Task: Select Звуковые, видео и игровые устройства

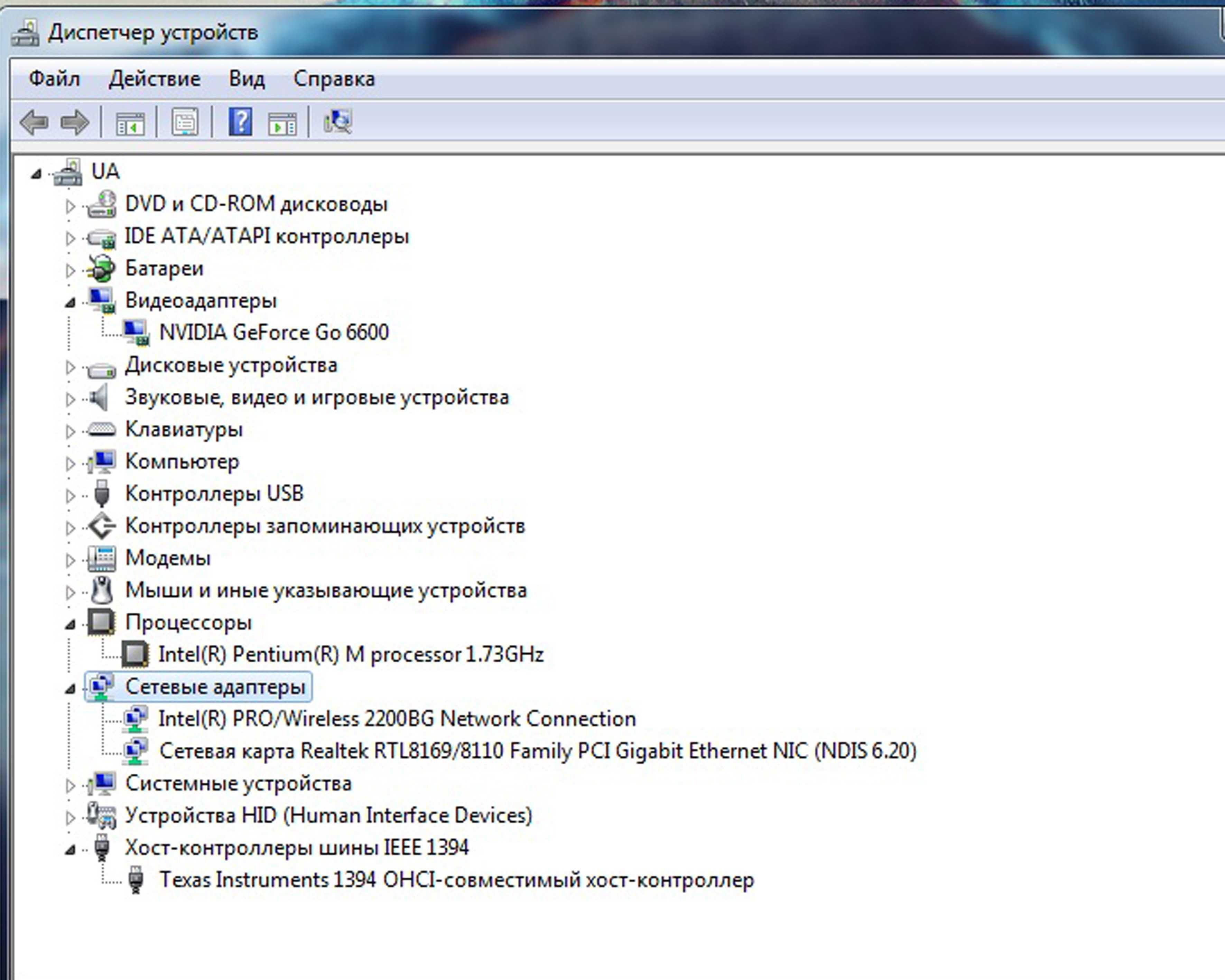Action: [317, 397]
